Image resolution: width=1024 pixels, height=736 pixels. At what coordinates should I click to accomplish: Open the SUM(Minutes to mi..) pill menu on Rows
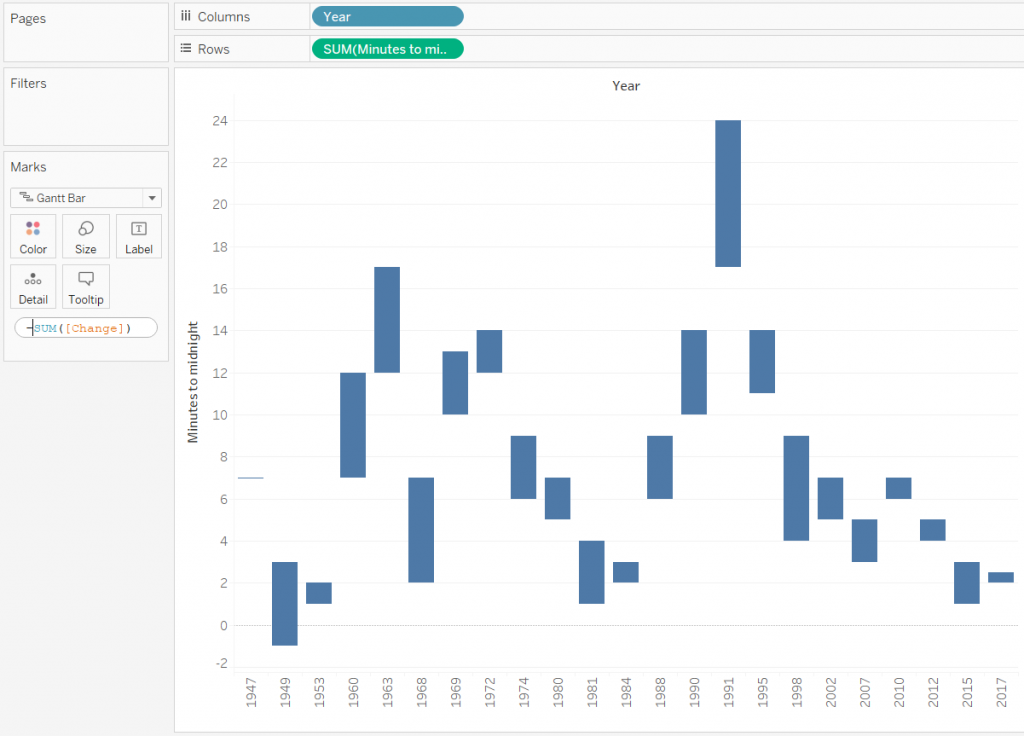point(455,48)
